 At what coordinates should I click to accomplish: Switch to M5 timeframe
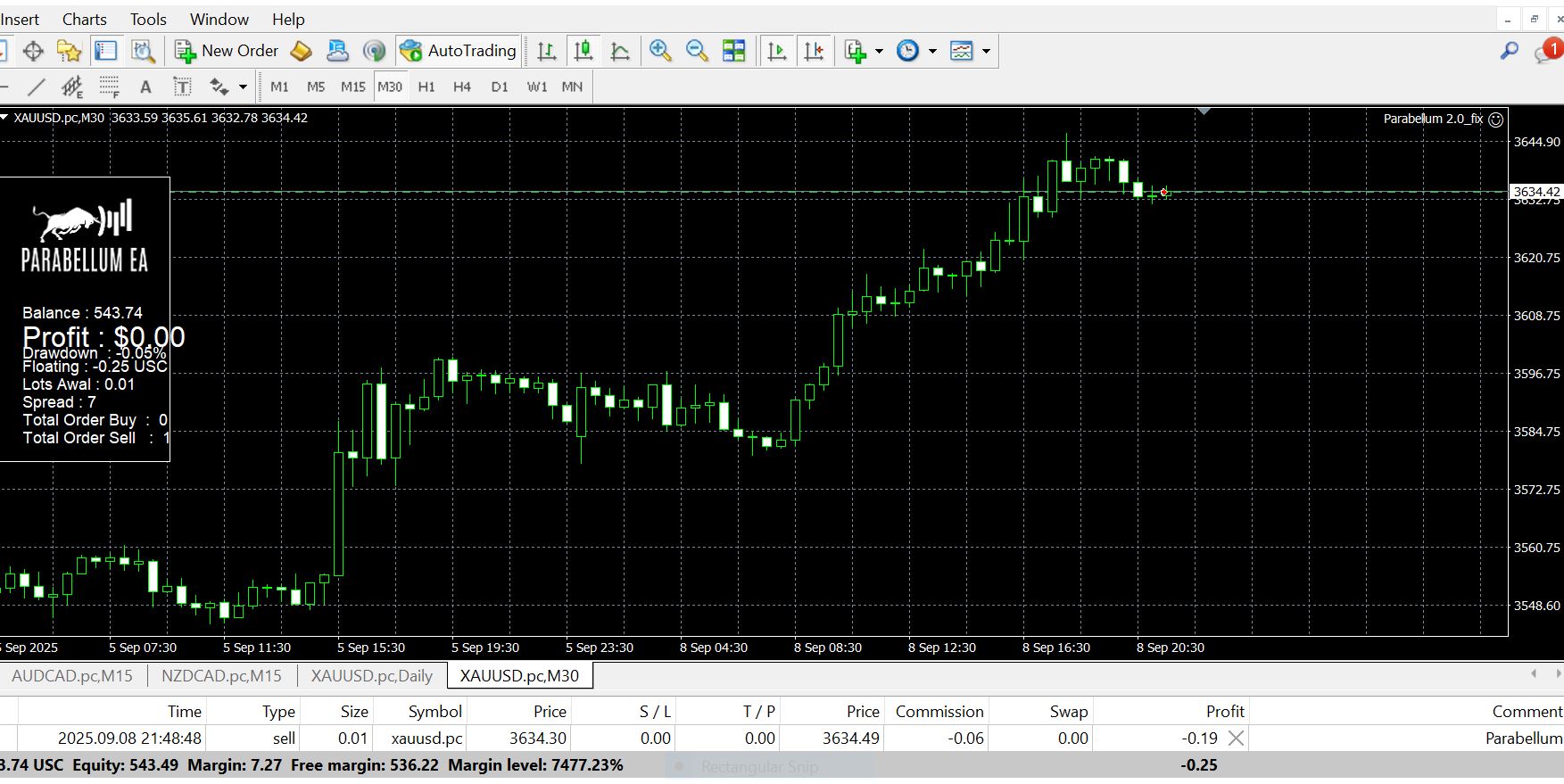pos(316,87)
